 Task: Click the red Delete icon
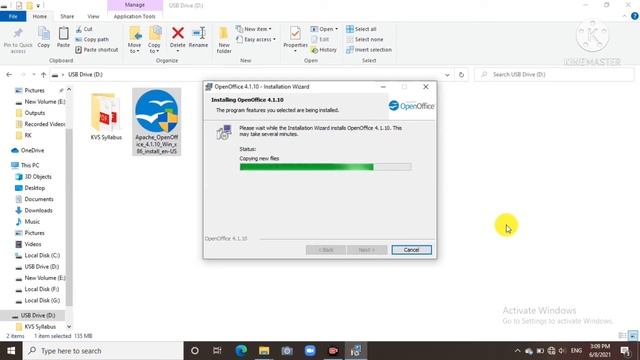click(178, 33)
